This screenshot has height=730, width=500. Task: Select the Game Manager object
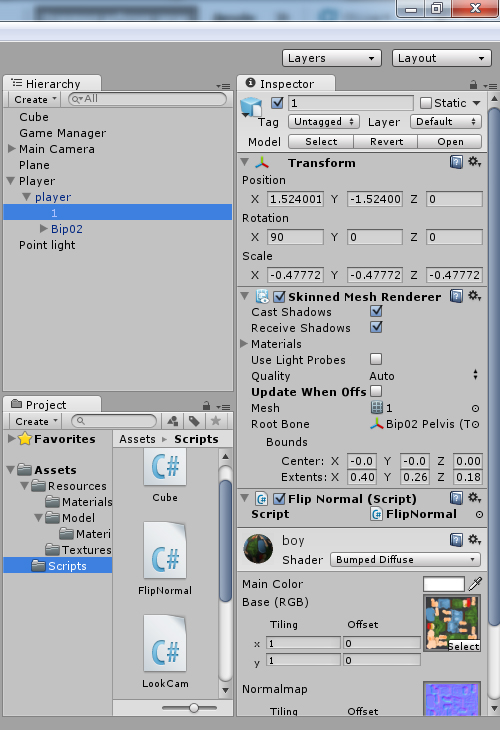62,133
